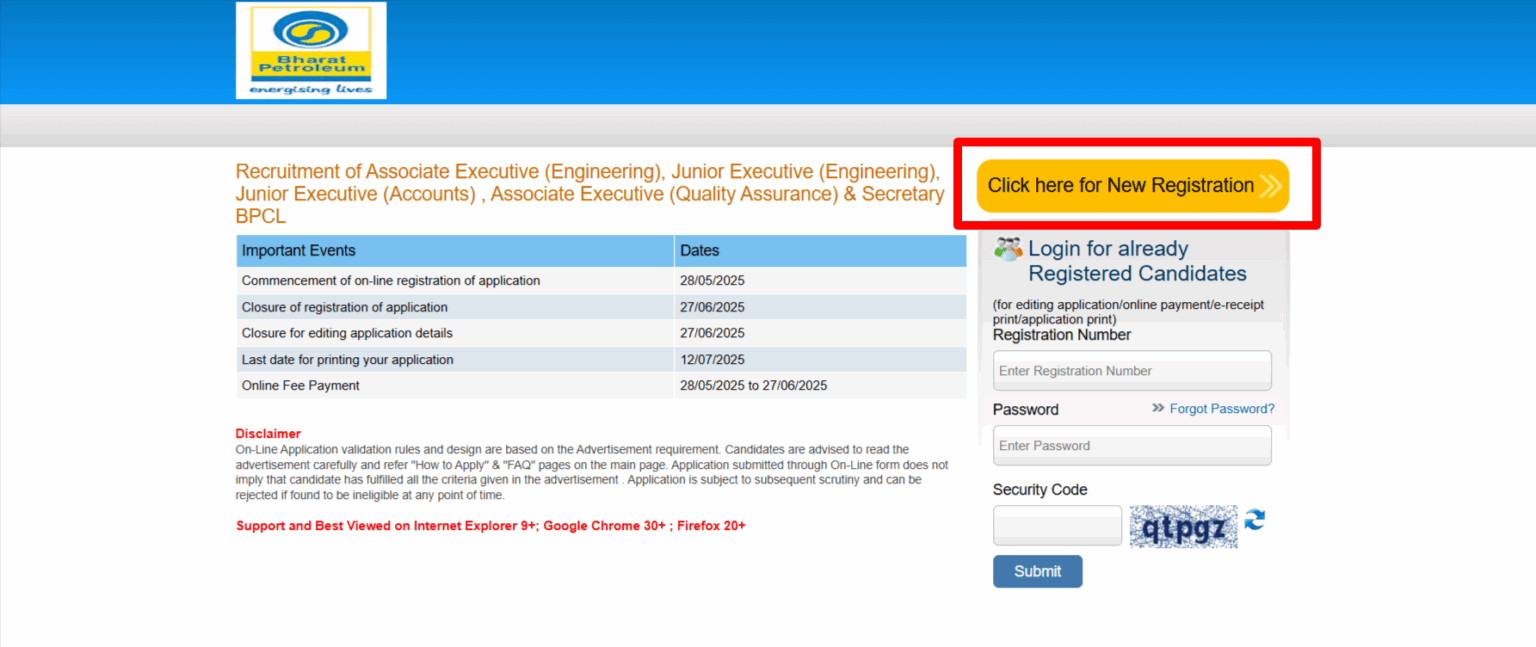Click the Registration Number input field
1536x647 pixels.
pyautogui.click(x=1131, y=370)
